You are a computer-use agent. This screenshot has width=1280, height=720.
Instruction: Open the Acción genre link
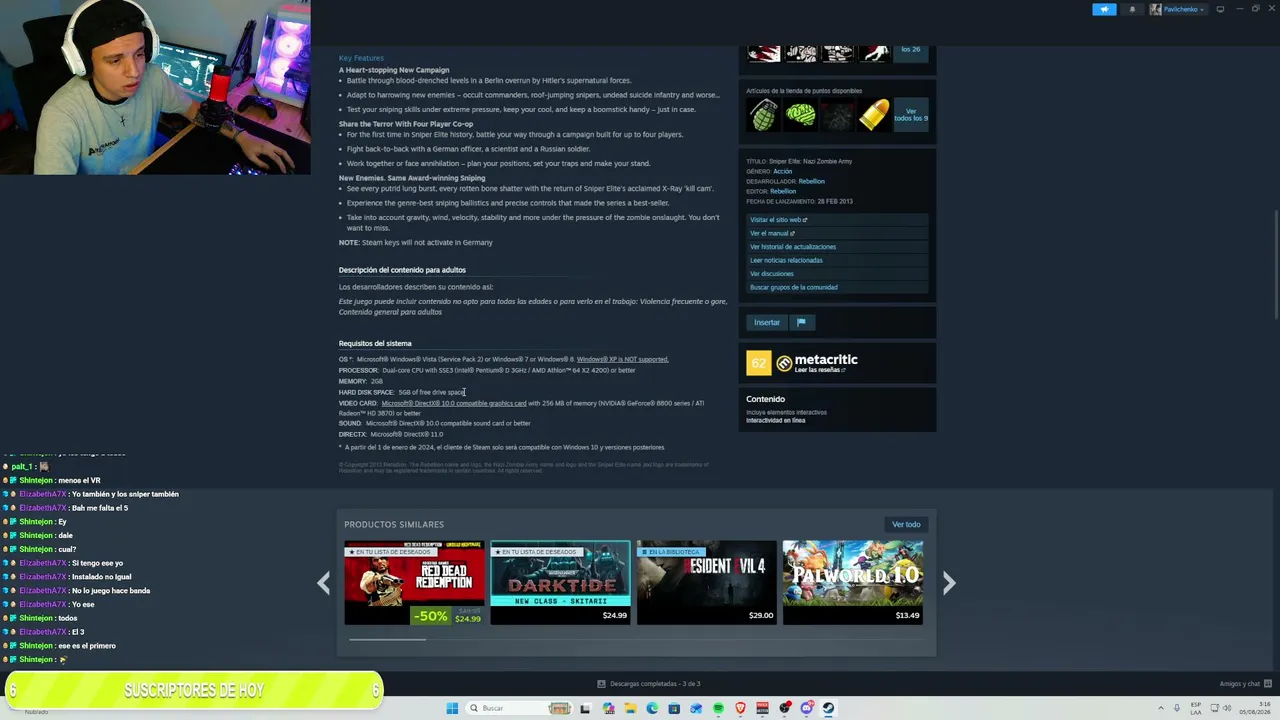pos(782,171)
